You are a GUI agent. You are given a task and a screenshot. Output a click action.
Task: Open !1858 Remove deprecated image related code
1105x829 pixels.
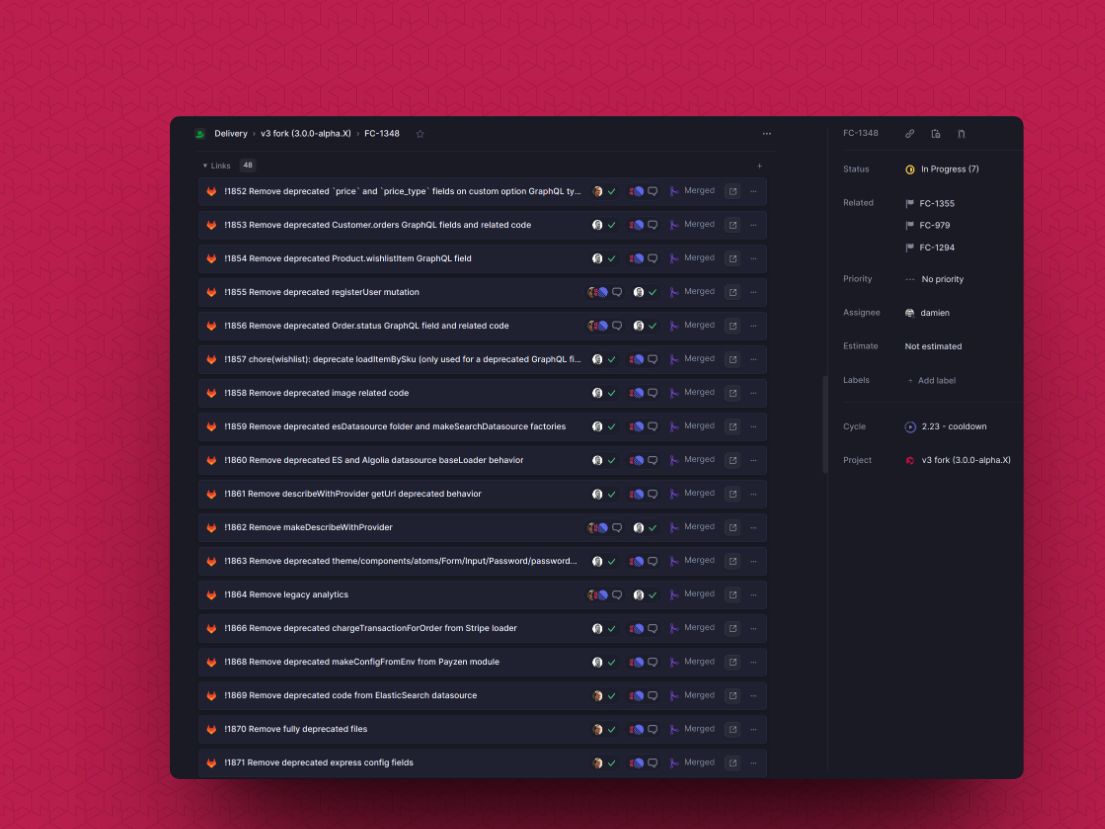click(x=316, y=393)
